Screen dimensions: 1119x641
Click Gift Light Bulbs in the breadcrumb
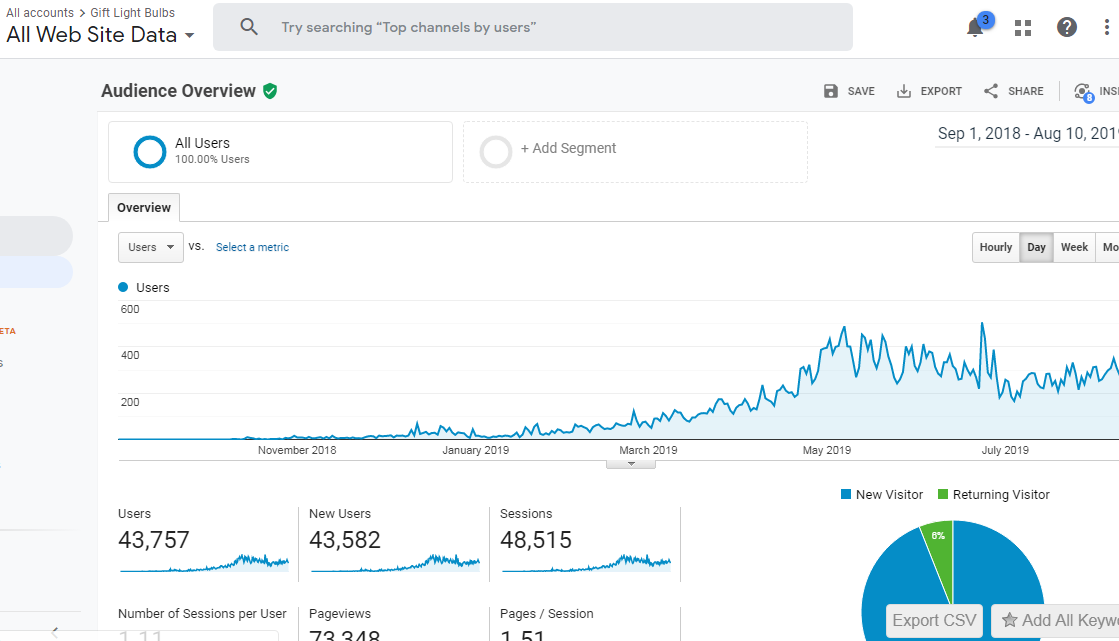click(132, 13)
